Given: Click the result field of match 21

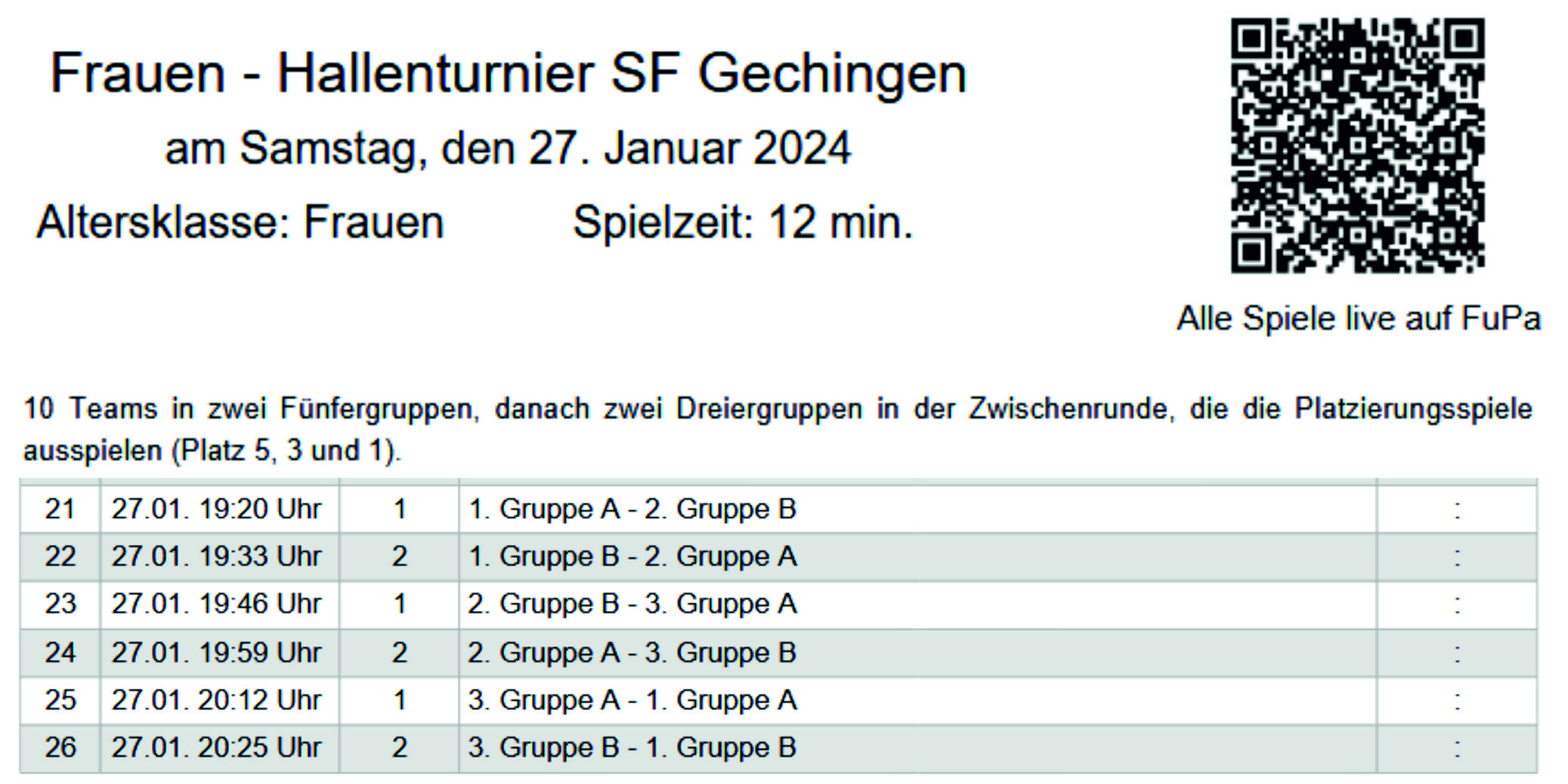Looking at the screenshot, I should pyautogui.click(x=1457, y=510).
